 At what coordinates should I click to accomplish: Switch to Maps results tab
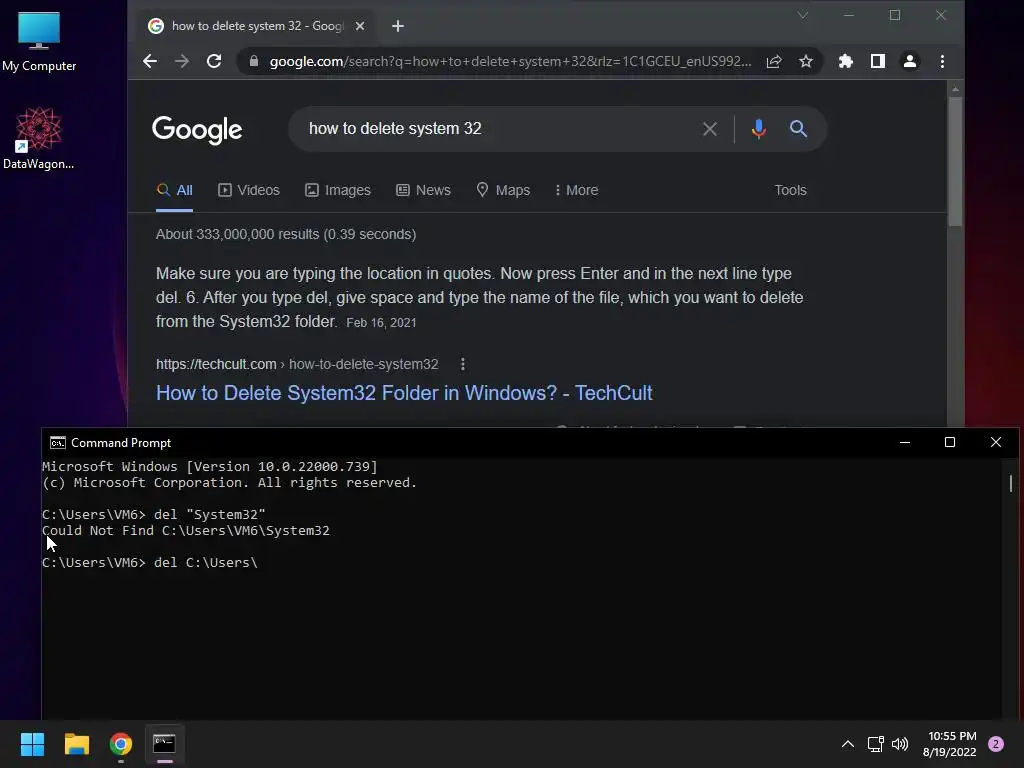[503, 190]
